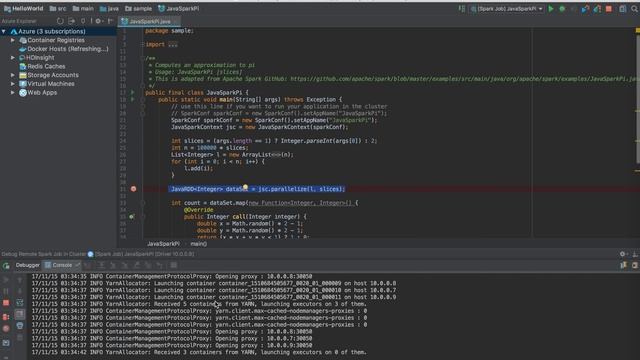Screen dimensions: 640x360
Task: Click JavaSparkPi in the navigation breadcrumb
Action: click(178, 9)
